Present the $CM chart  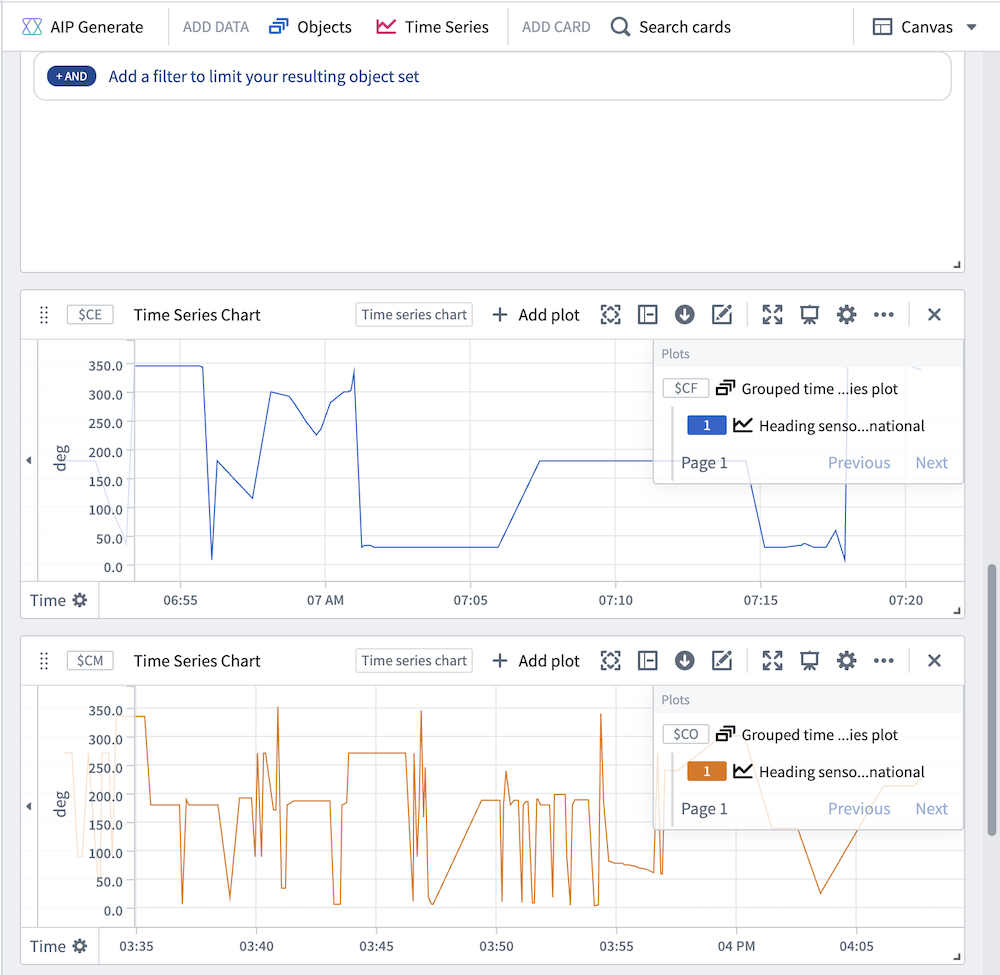[809, 661]
